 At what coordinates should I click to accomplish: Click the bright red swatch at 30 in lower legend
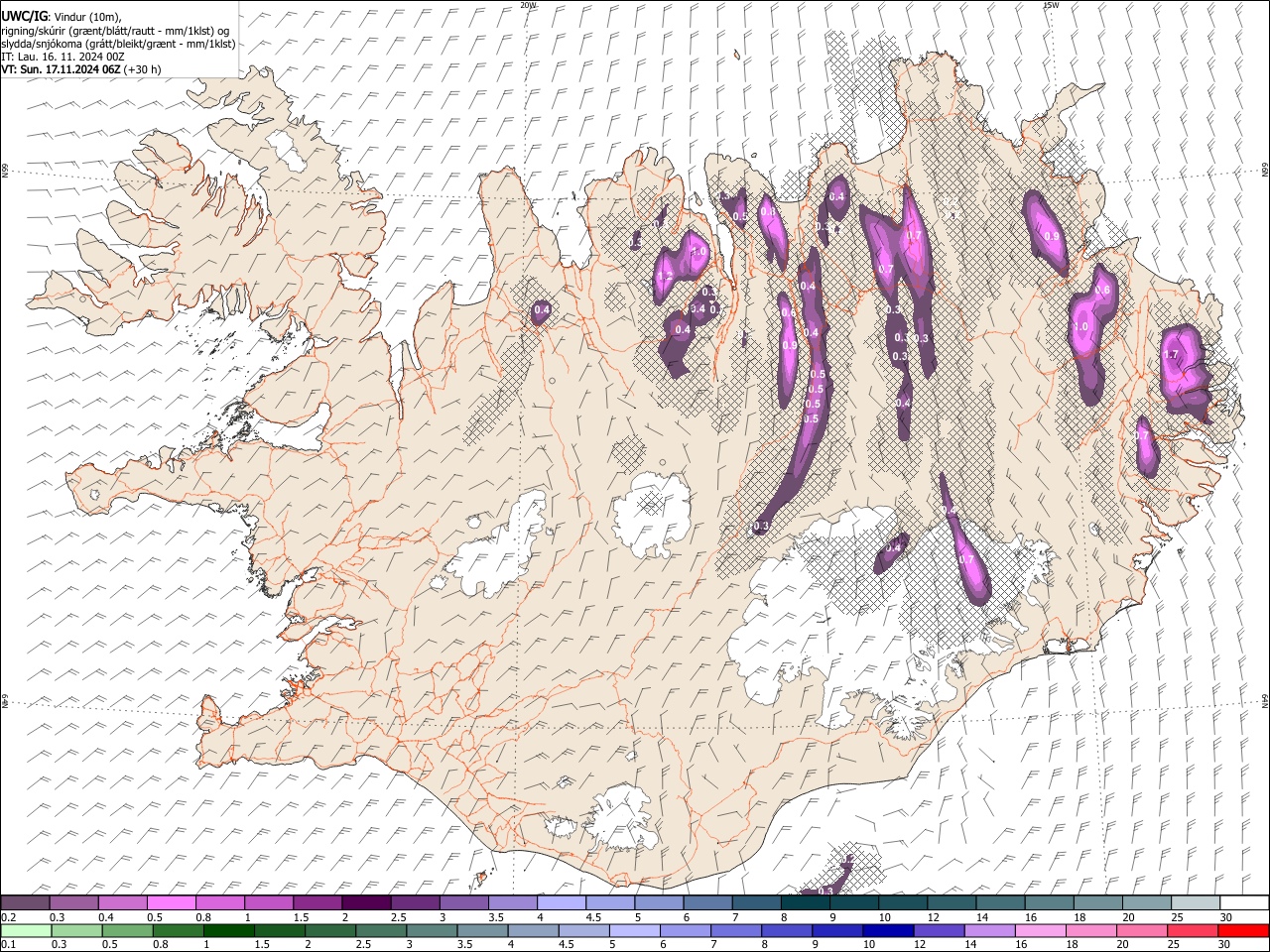(1242, 930)
